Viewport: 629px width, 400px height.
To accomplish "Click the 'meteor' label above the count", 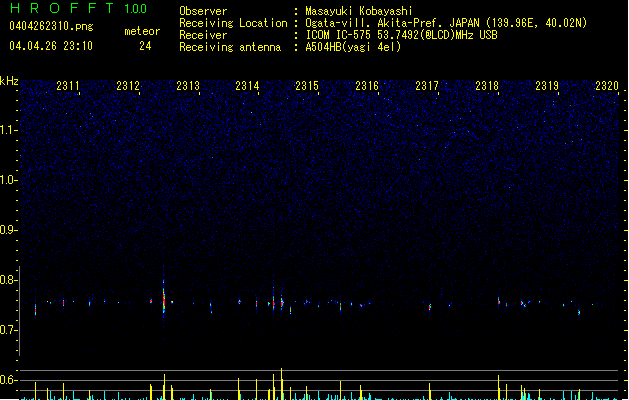I will pos(142,31).
